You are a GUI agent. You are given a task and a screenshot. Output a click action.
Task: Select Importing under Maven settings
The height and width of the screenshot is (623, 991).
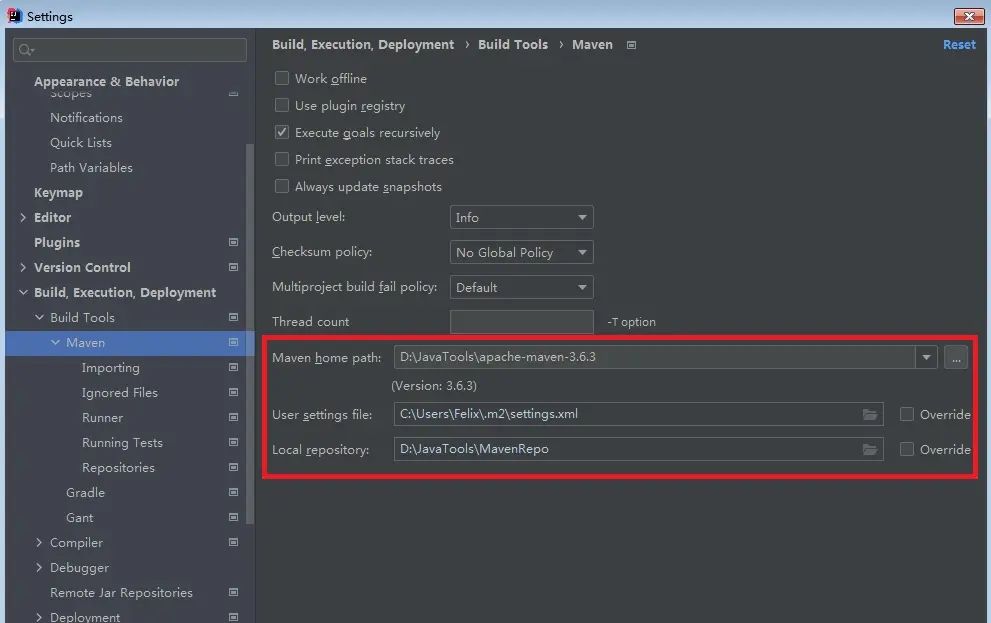pyautogui.click(x=111, y=367)
